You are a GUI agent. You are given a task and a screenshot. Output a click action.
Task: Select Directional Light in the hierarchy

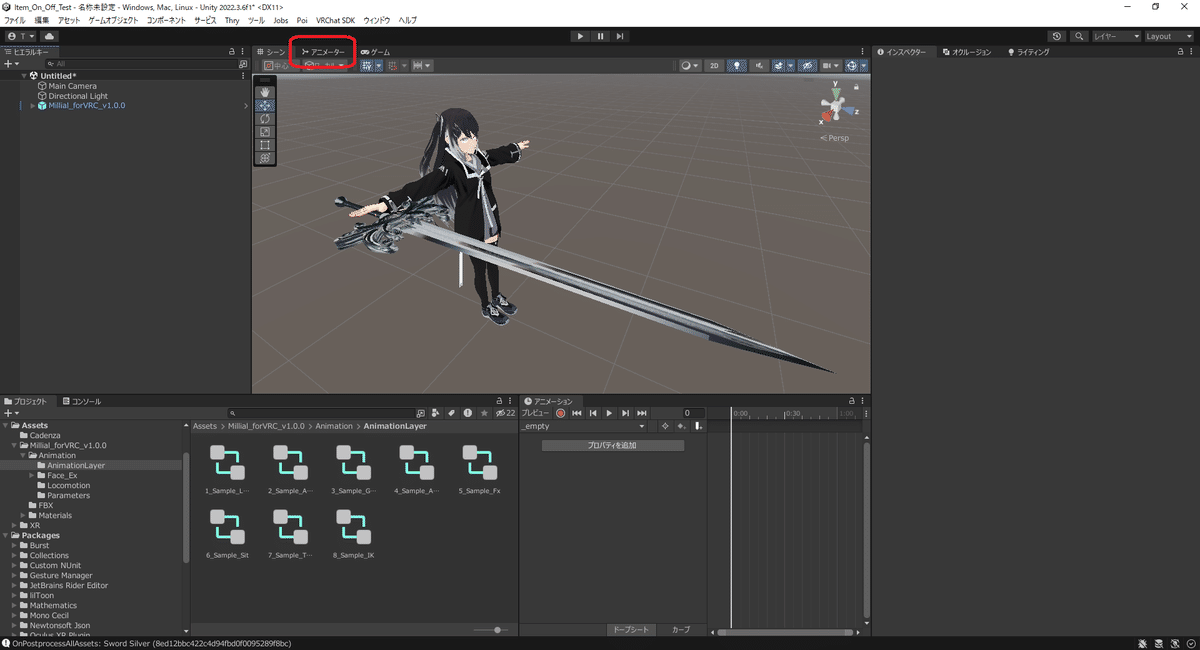(x=78, y=96)
